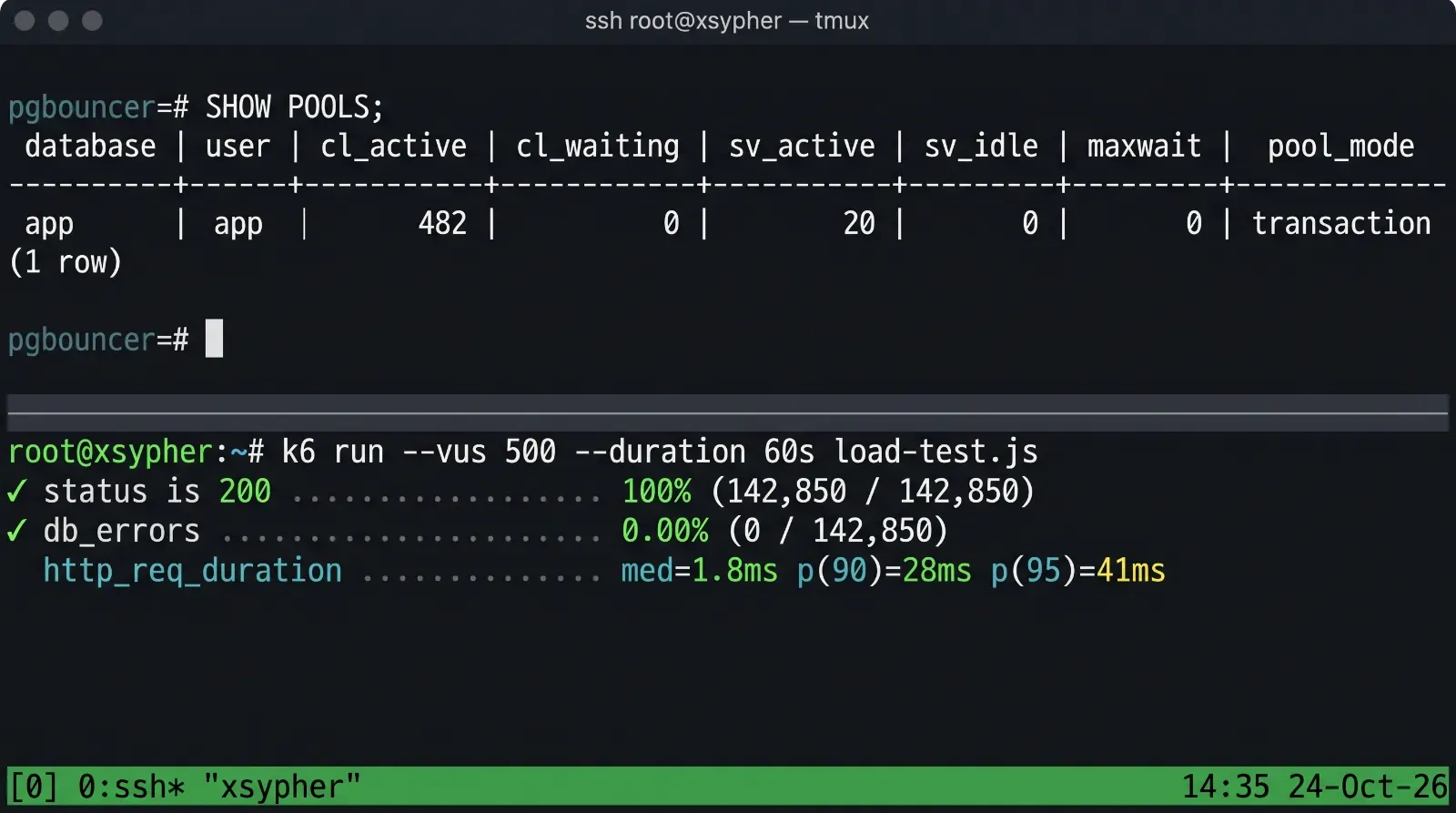Minimize the terminal window

(x=58, y=21)
